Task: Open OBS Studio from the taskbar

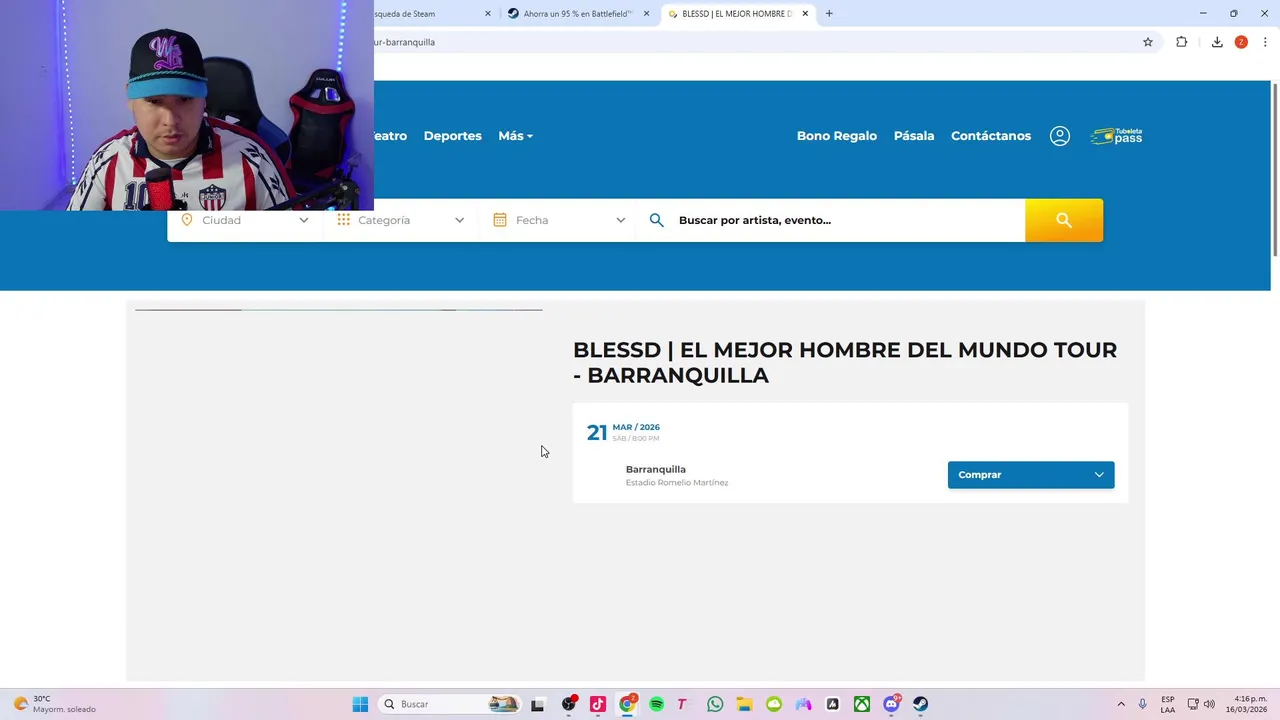Action: (x=569, y=704)
